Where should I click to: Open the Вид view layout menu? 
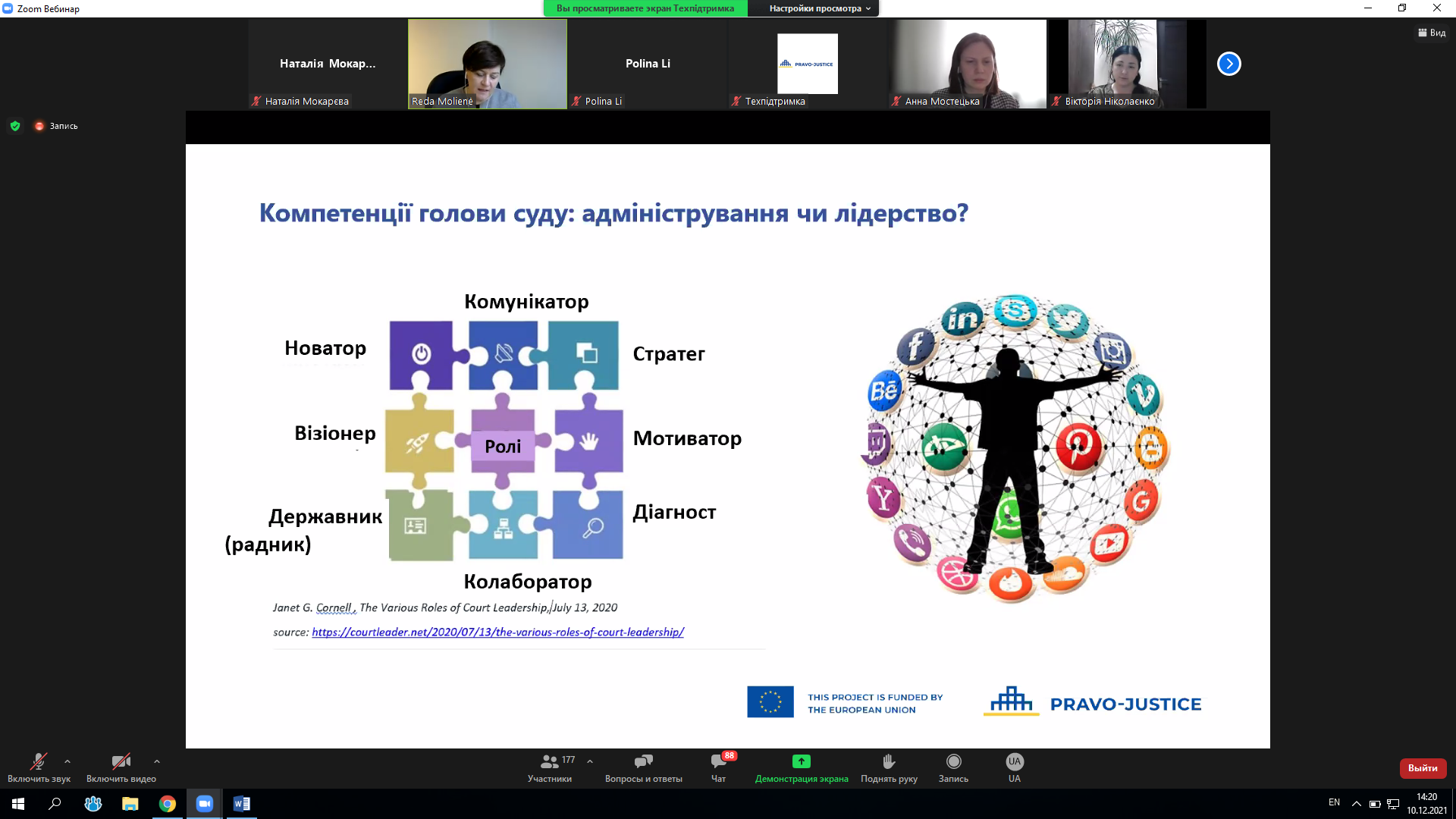(x=1432, y=33)
